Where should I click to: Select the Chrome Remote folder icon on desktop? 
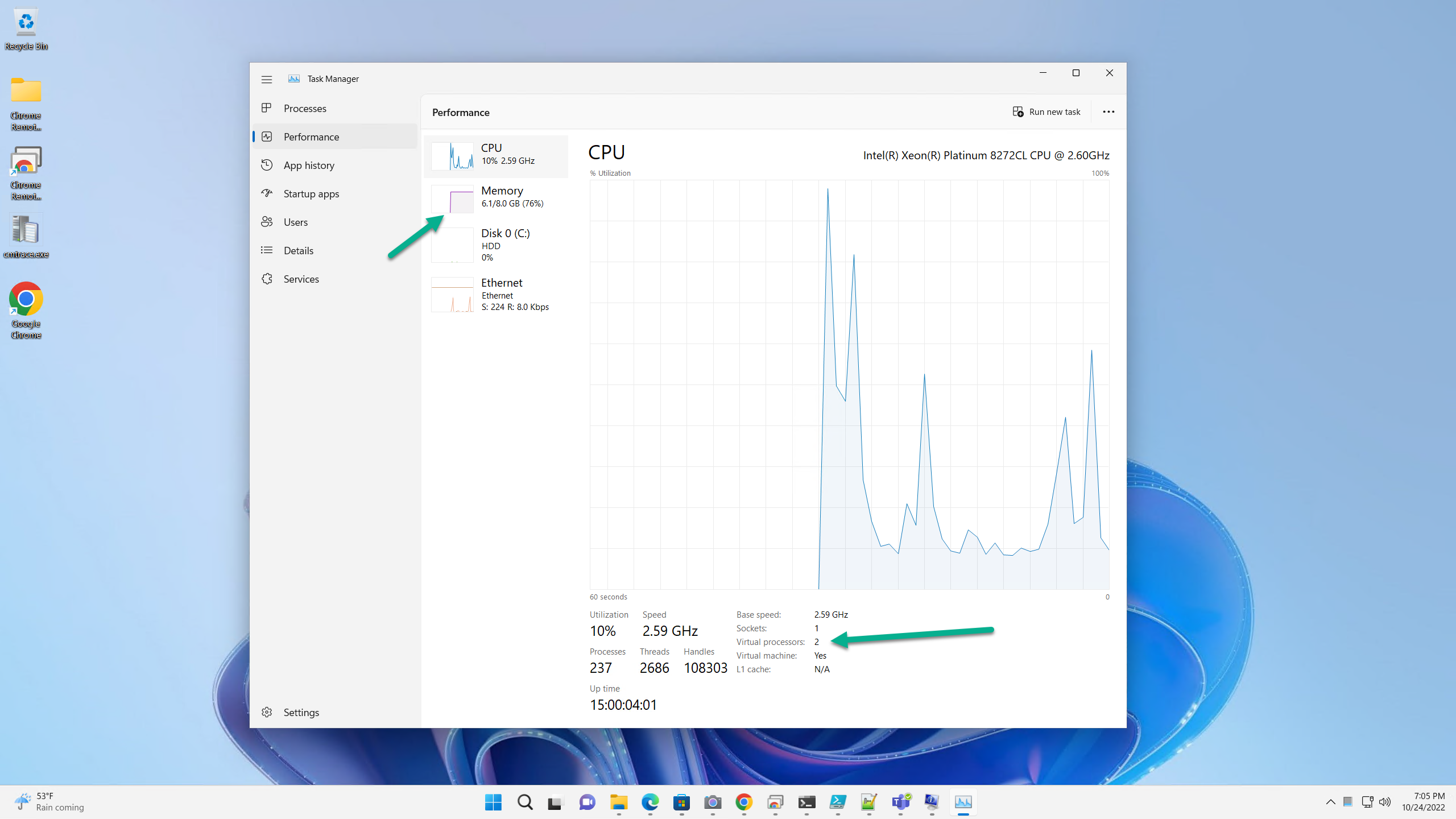pos(26,104)
